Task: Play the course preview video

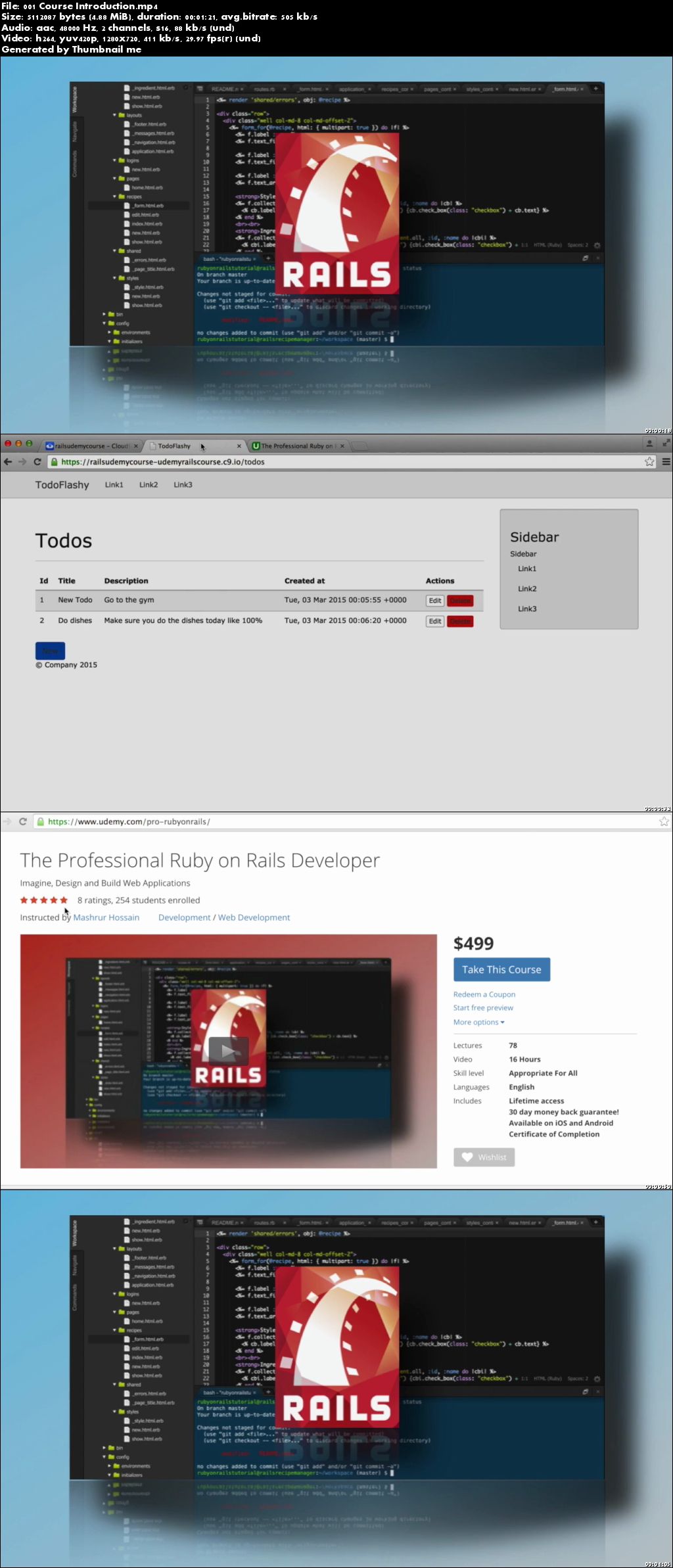Action: [x=228, y=1051]
